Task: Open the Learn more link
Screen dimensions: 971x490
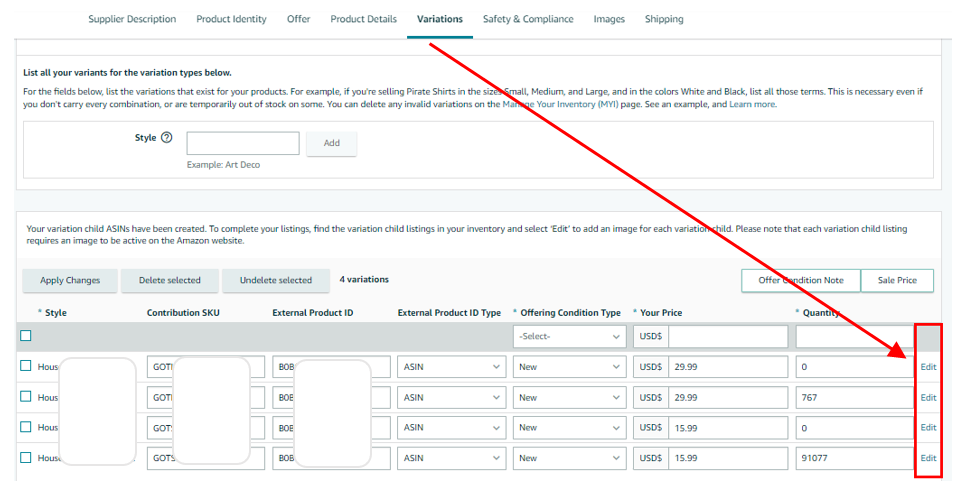Action: tap(752, 104)
